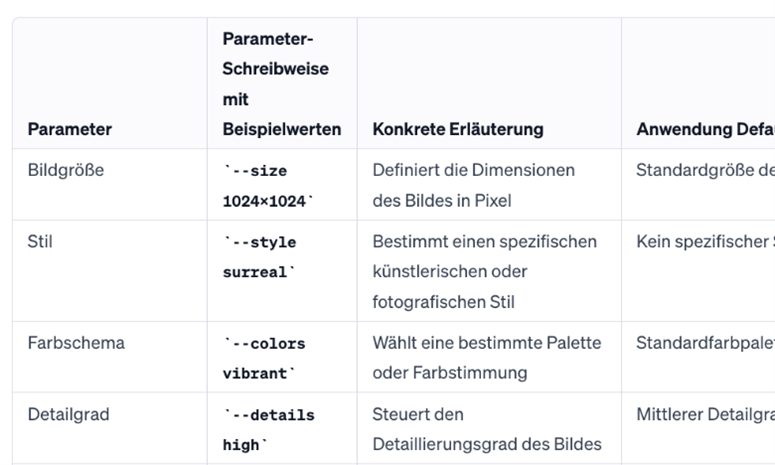Viewport: 775px width, 465px height.
Task: Select the 'Detailgrad' parameter cell
Action: [x=68, y=413]
